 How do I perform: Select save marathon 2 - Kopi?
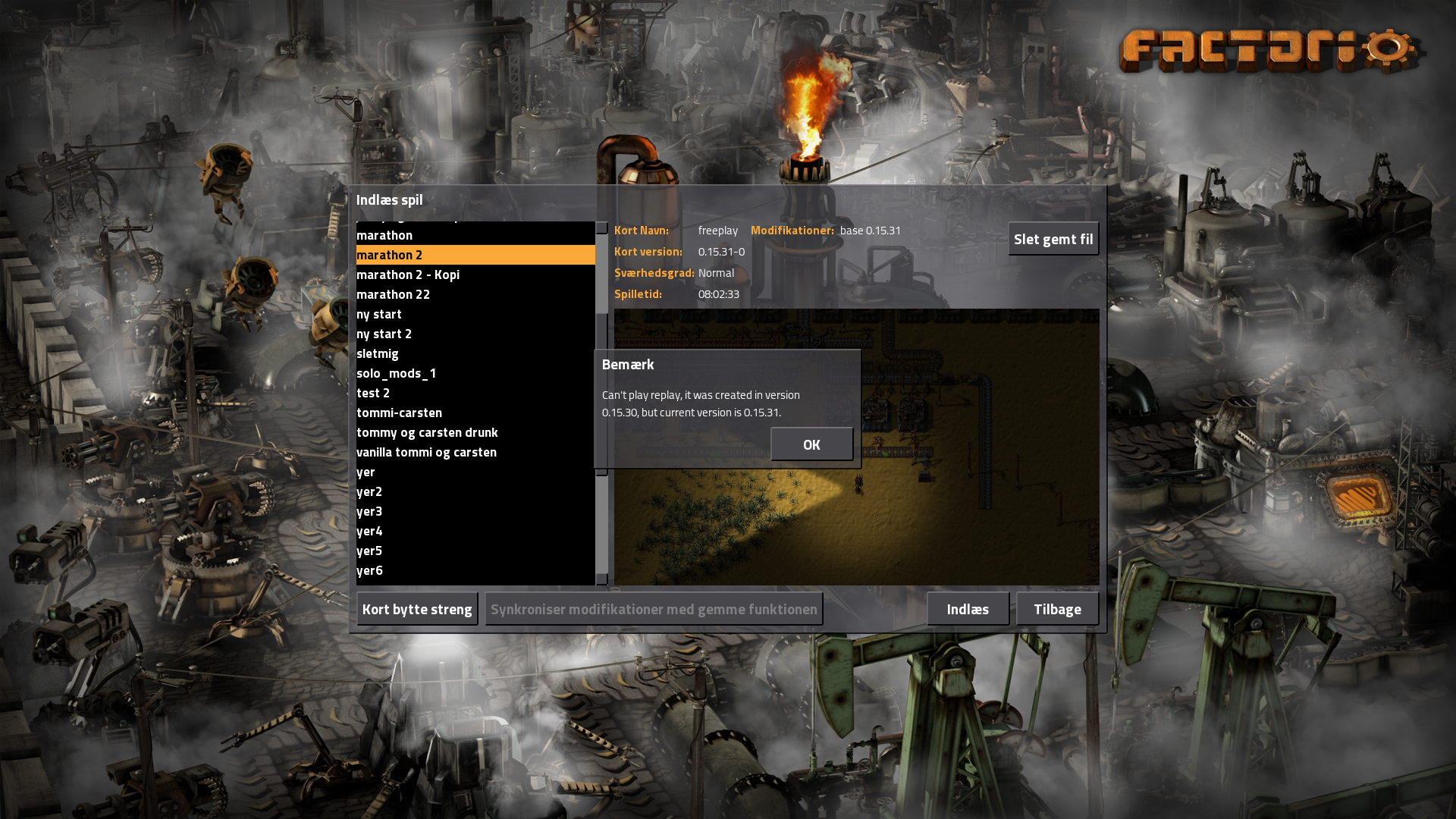pos(475,275)
